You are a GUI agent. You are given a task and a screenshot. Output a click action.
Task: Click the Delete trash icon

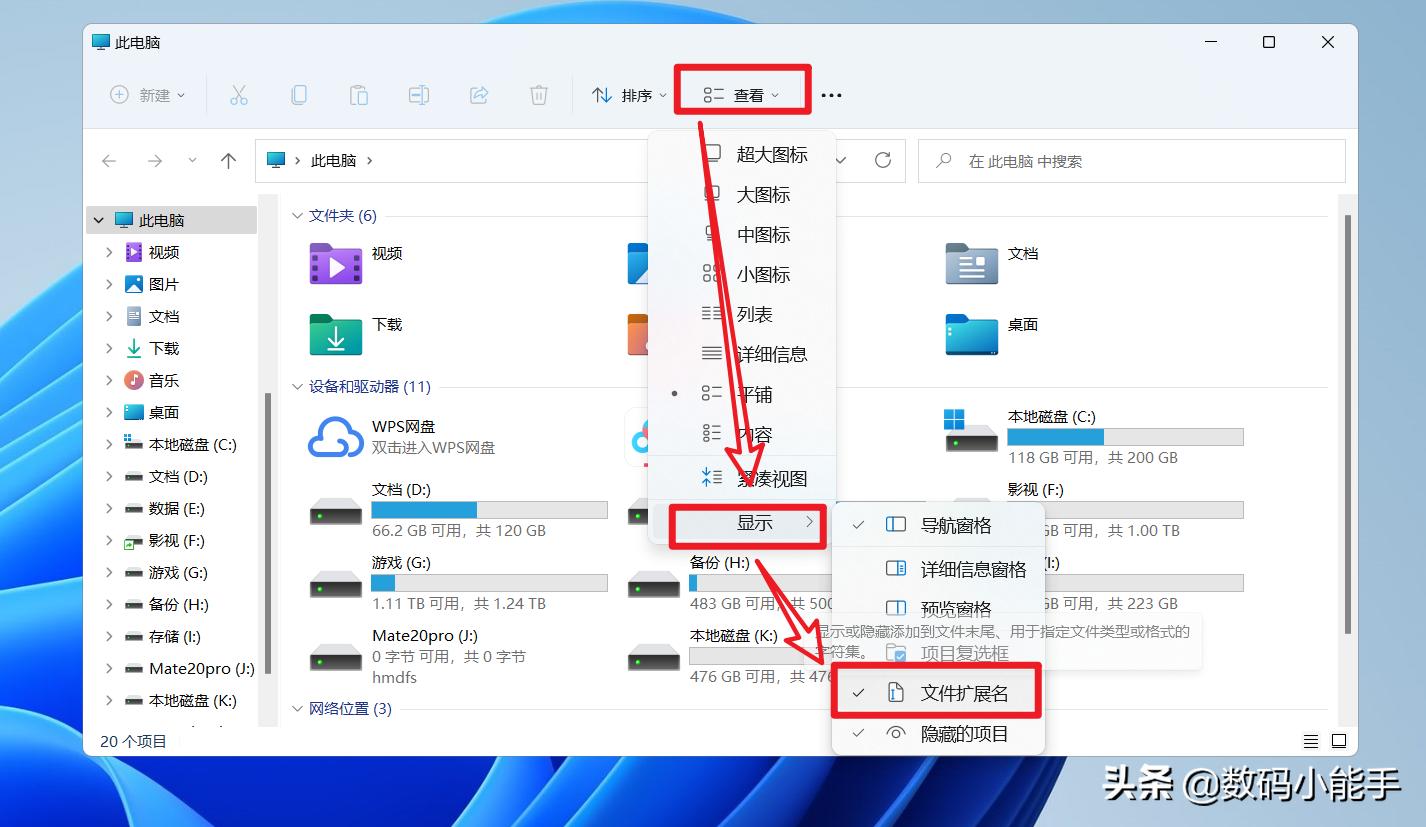[x=538, y=94]
